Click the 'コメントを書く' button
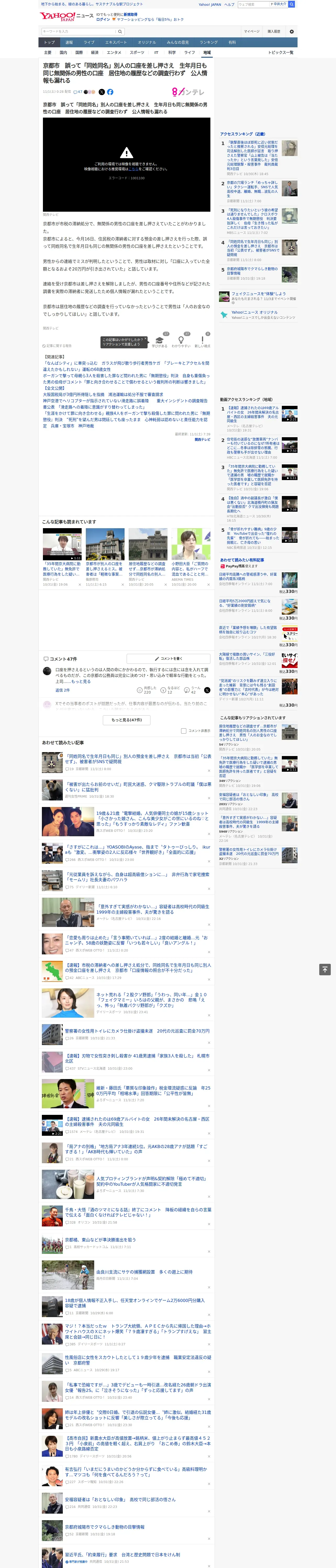Viewport: 336px width, 1568px height. click(x=169, y=659)
